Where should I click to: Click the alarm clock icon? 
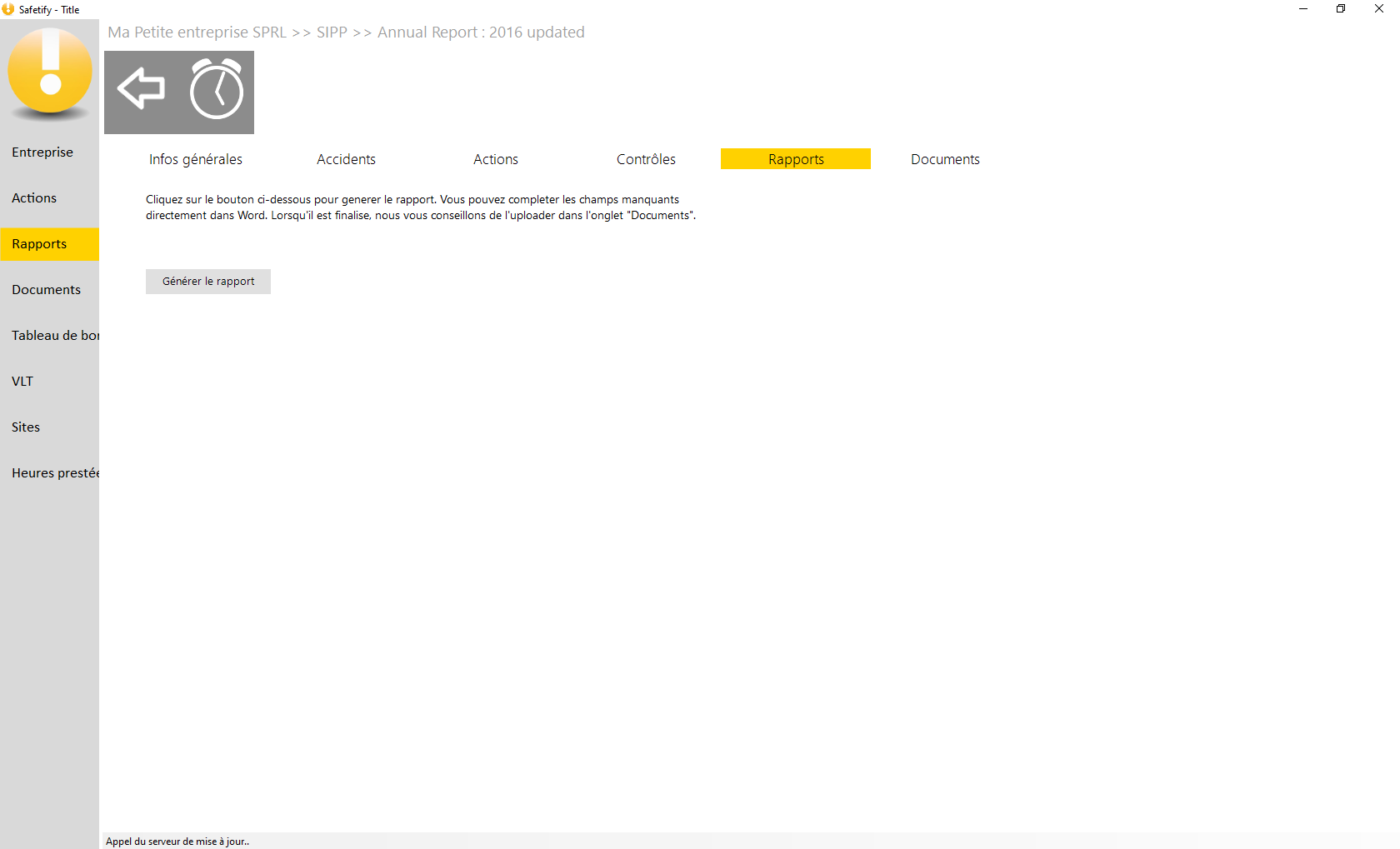click(217, 89)
